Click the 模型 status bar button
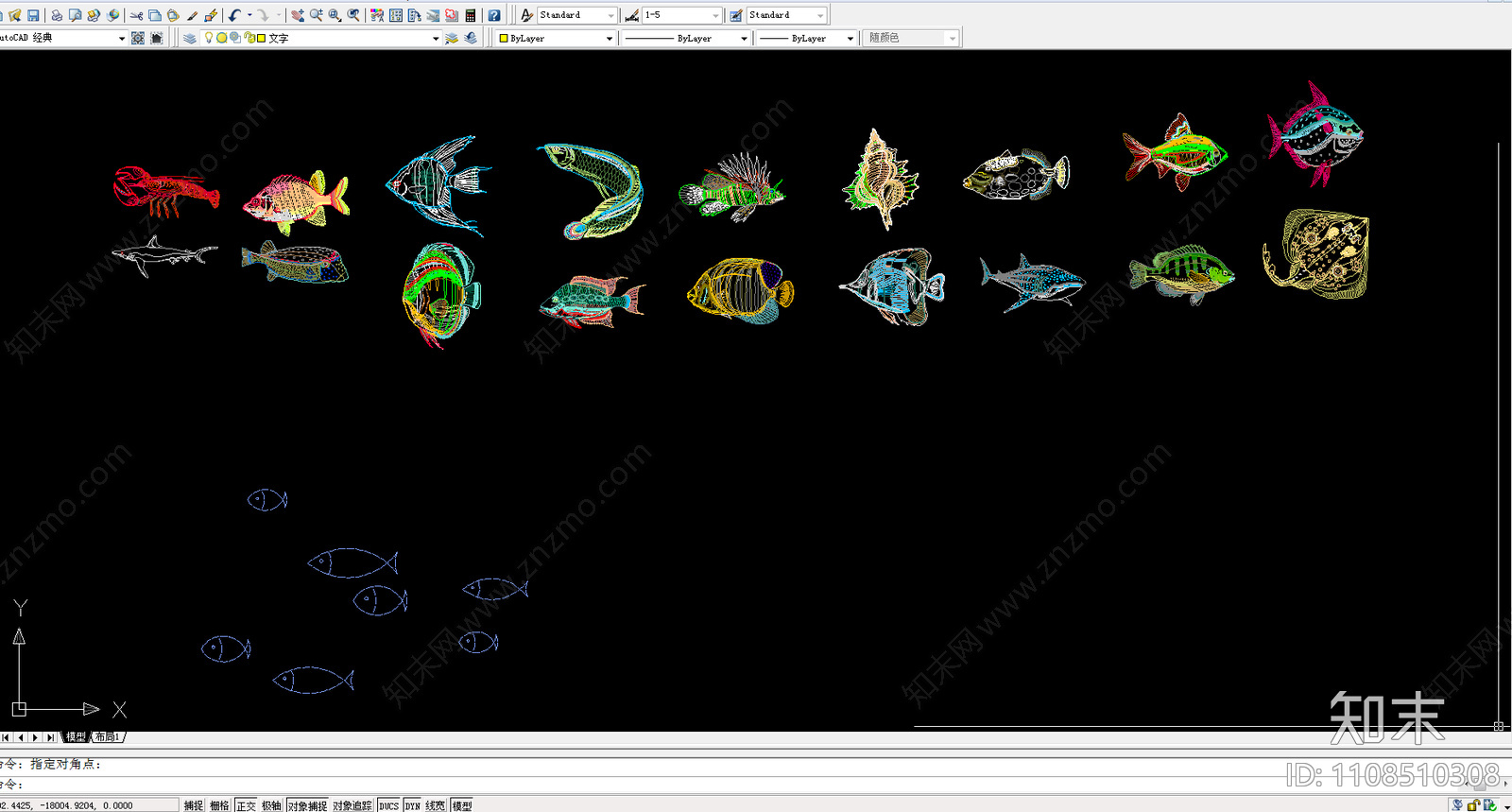This screenshot has height=812, width=1512. (x=462, y=805)
